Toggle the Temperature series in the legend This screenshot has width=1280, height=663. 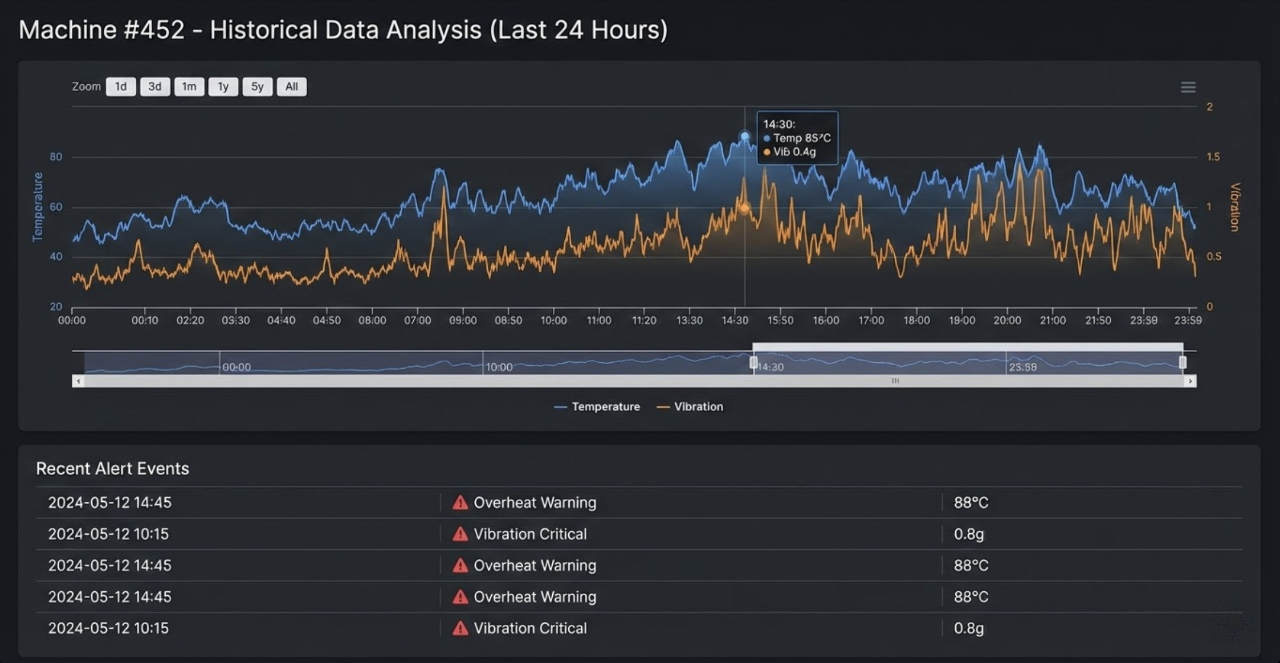[597, 407]
